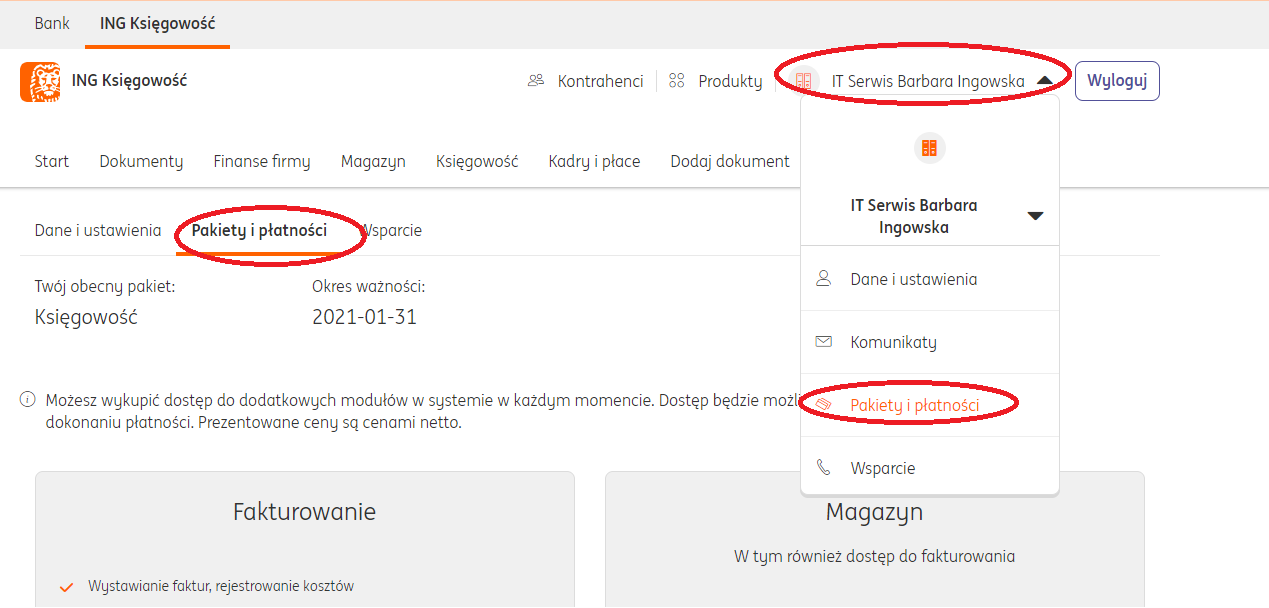Click the cards icon next to Pakiety i płatności

(824, 405)
